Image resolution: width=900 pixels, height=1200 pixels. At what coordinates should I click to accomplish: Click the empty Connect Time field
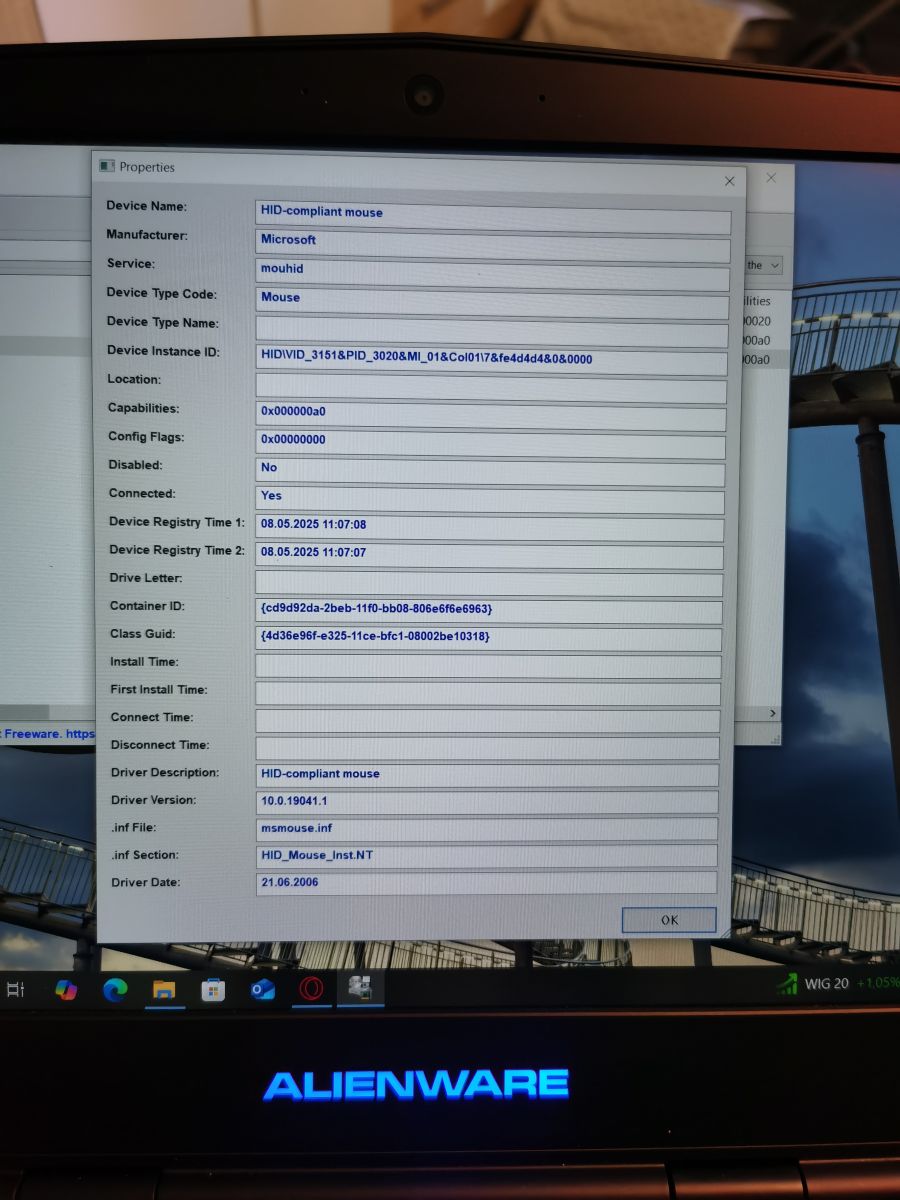[x=488, y=719]
